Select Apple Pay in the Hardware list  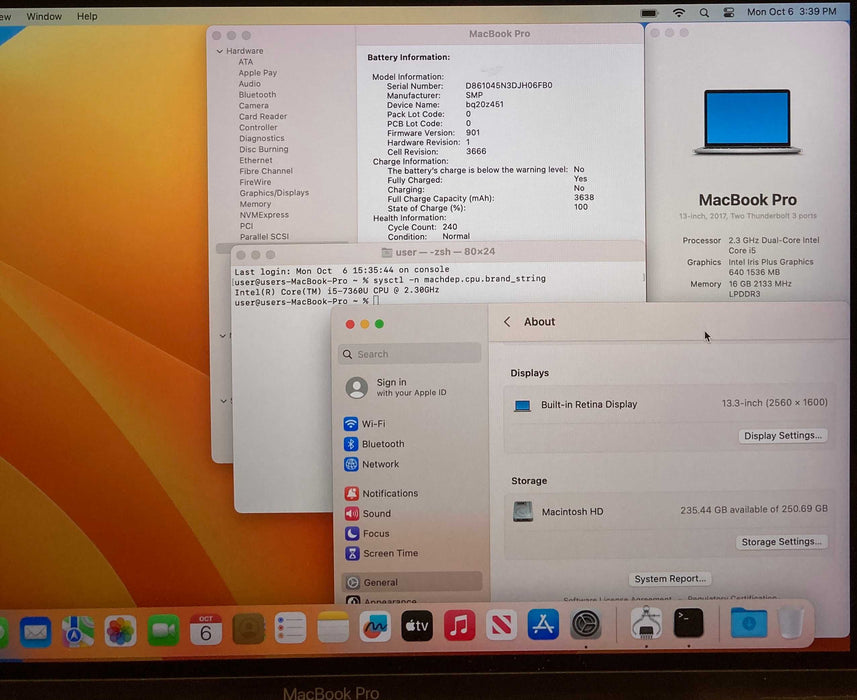[257, 73]
